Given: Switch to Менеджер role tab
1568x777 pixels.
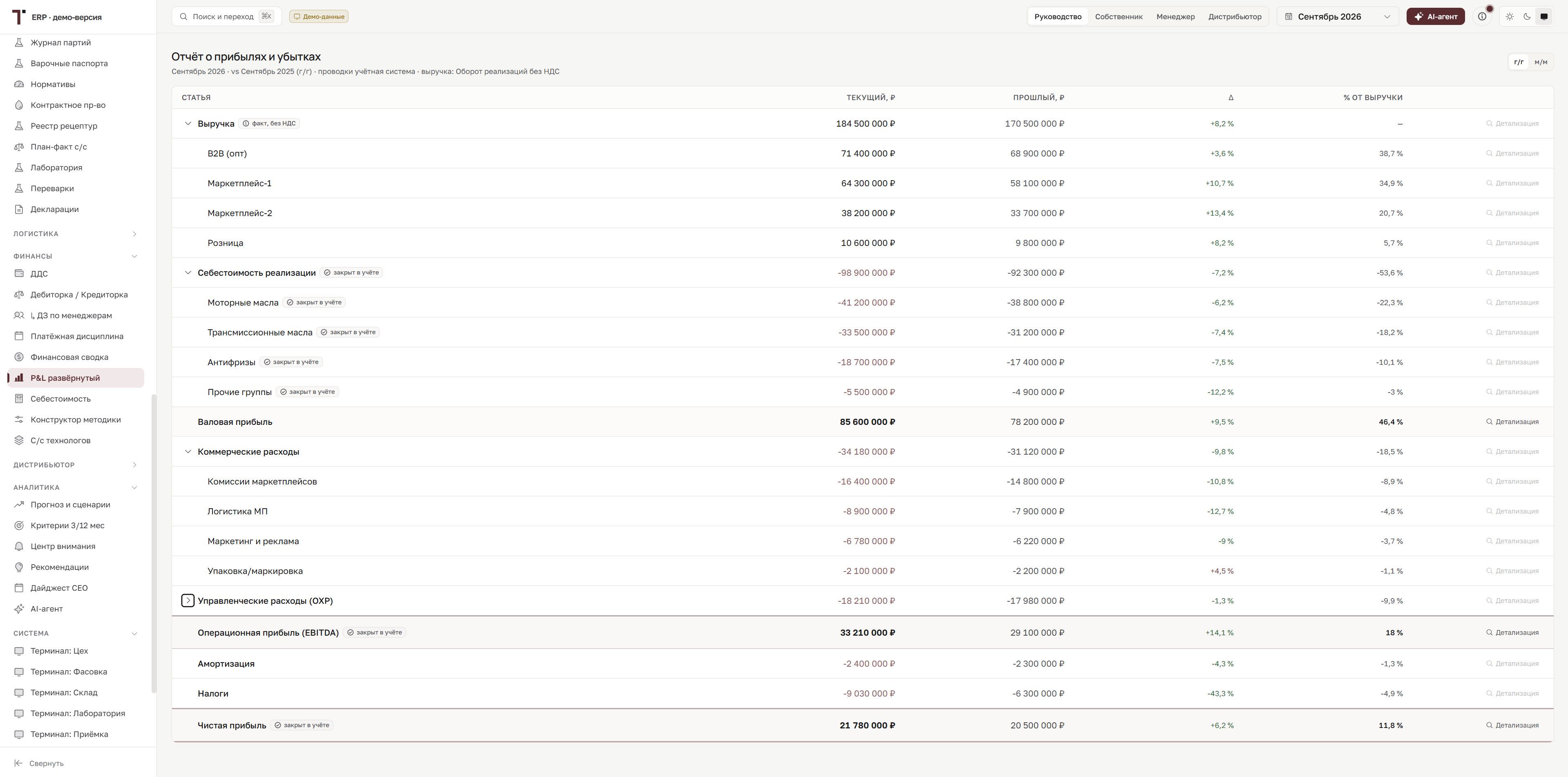Looking at the screenshot, I should coord(1175,16).
